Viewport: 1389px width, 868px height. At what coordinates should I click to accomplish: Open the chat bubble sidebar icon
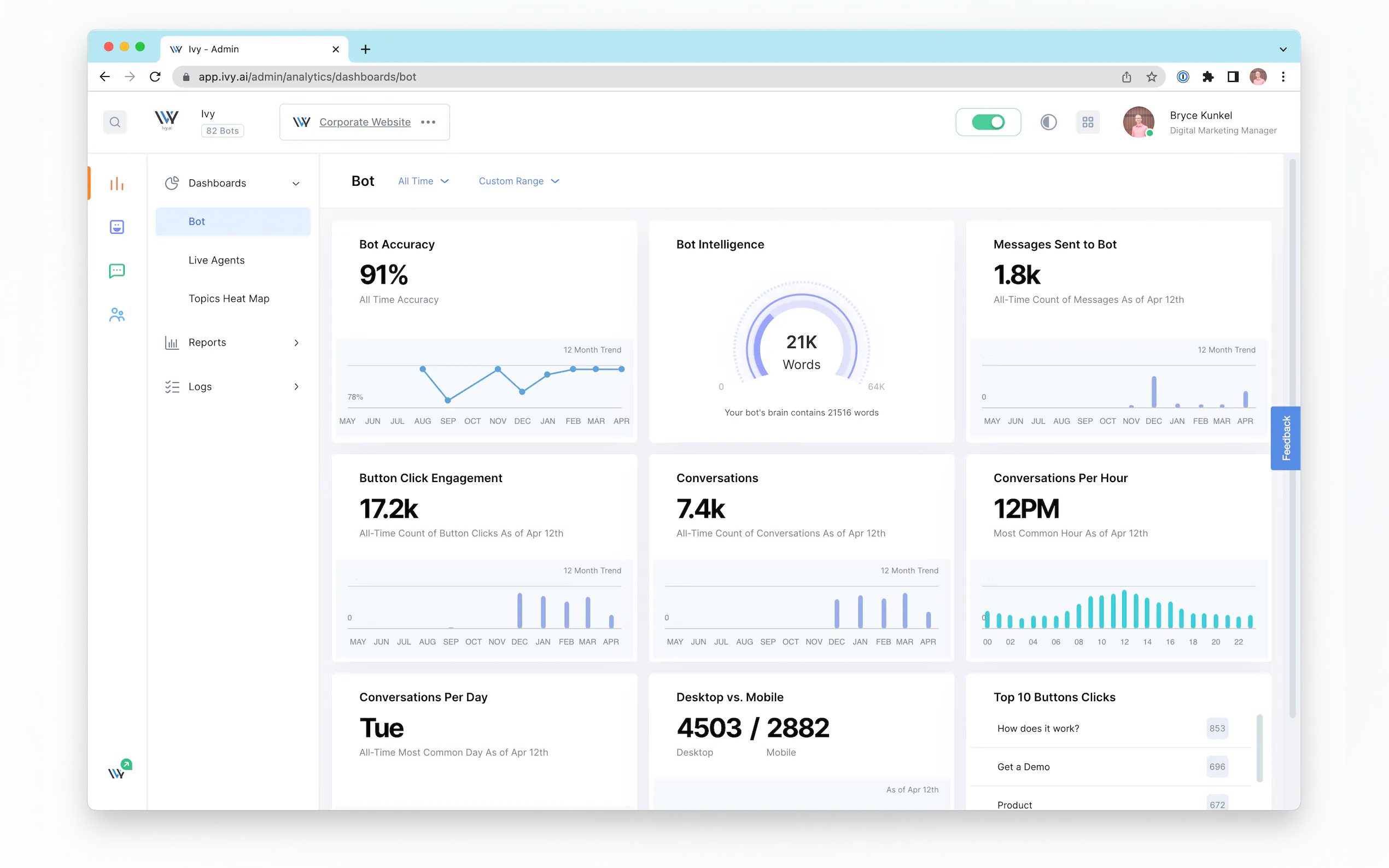[x=116, y=271]
